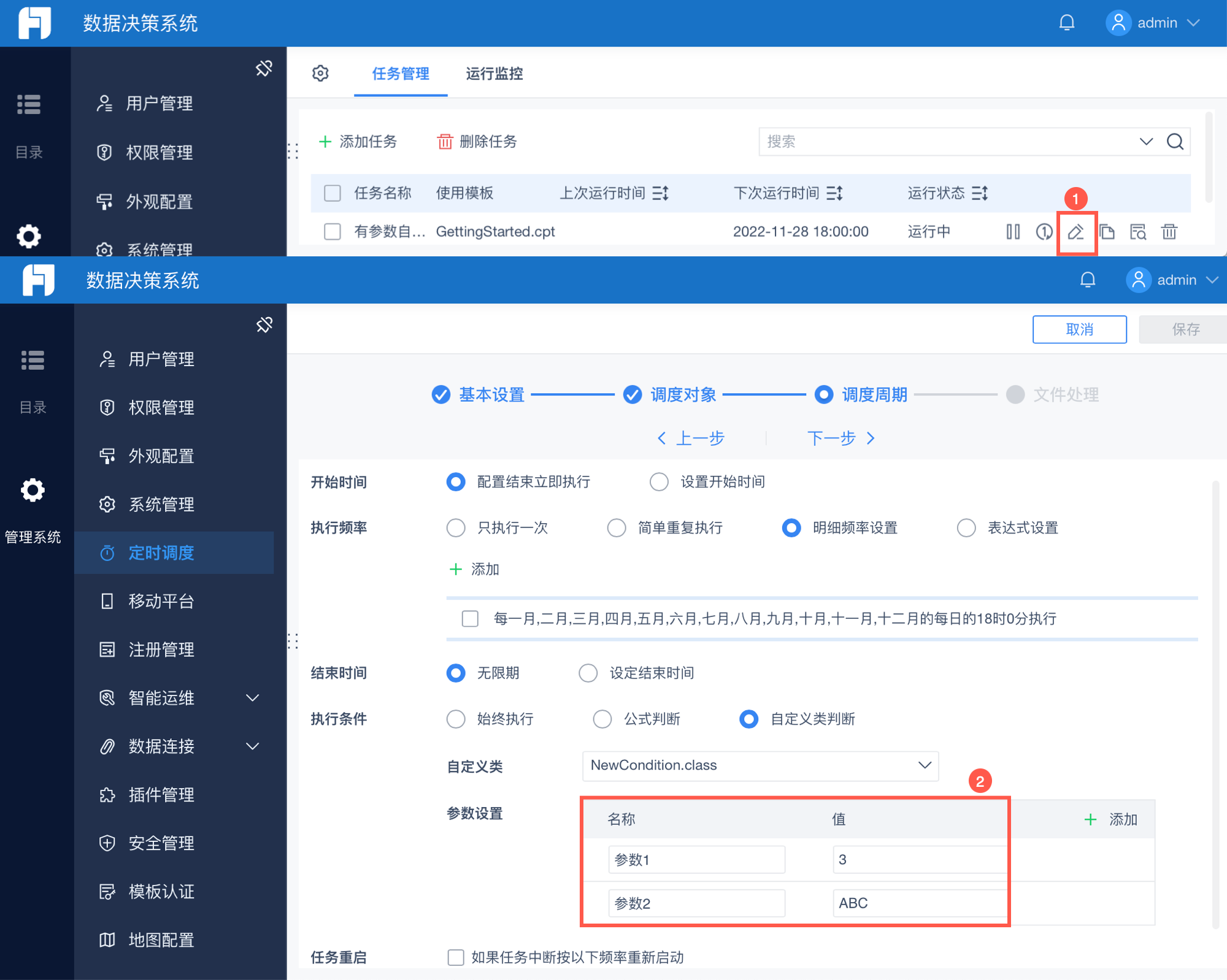Click the copy task icon
Viewport: 1227px width, 980px height.
point(1107,232)
